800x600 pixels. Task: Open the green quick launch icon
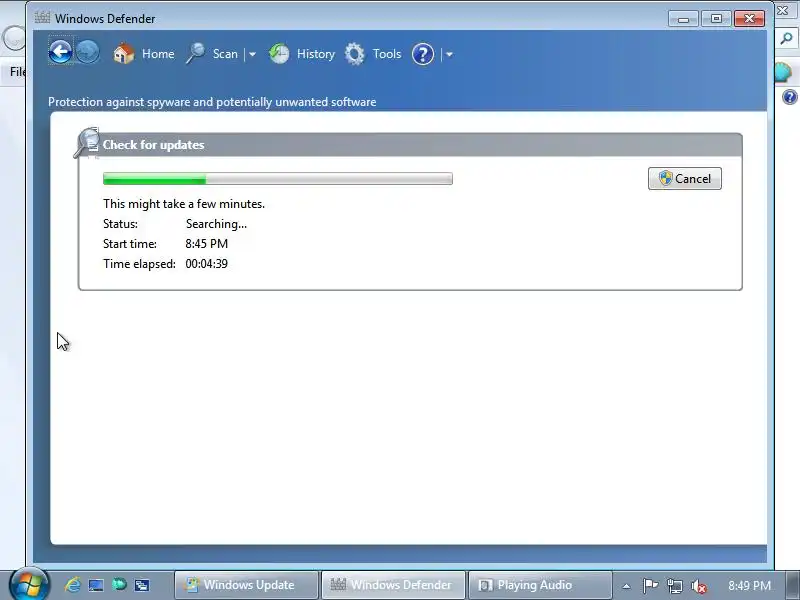point(119,584)
